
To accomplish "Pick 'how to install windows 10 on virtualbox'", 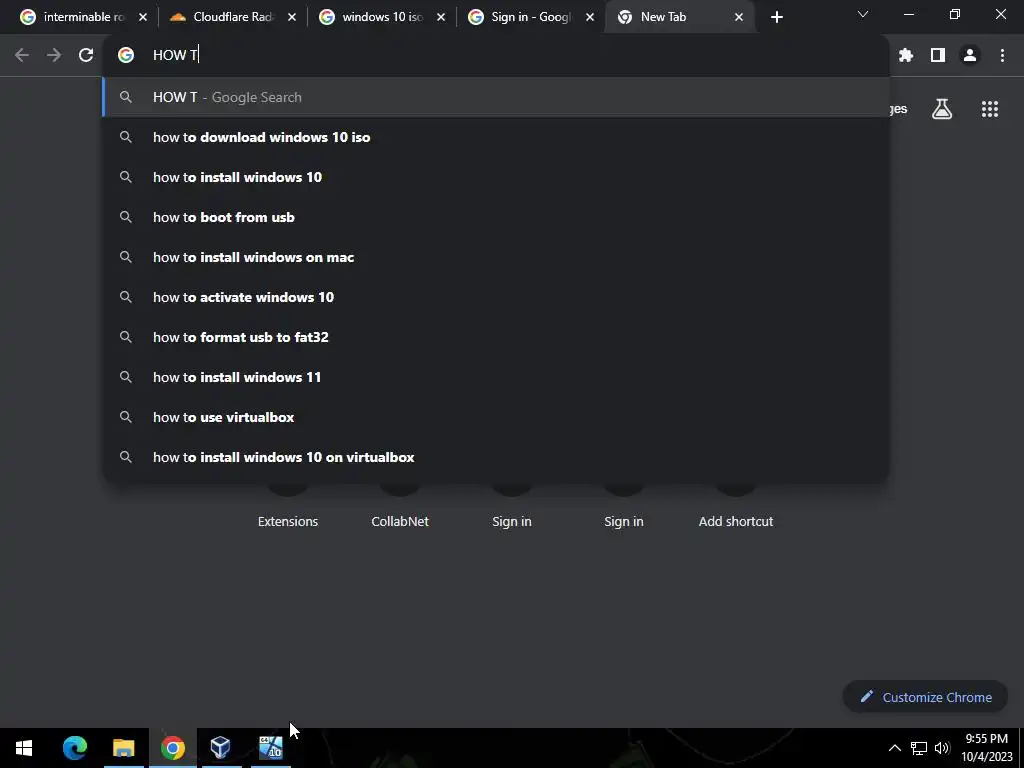I will tap(496, 457).
